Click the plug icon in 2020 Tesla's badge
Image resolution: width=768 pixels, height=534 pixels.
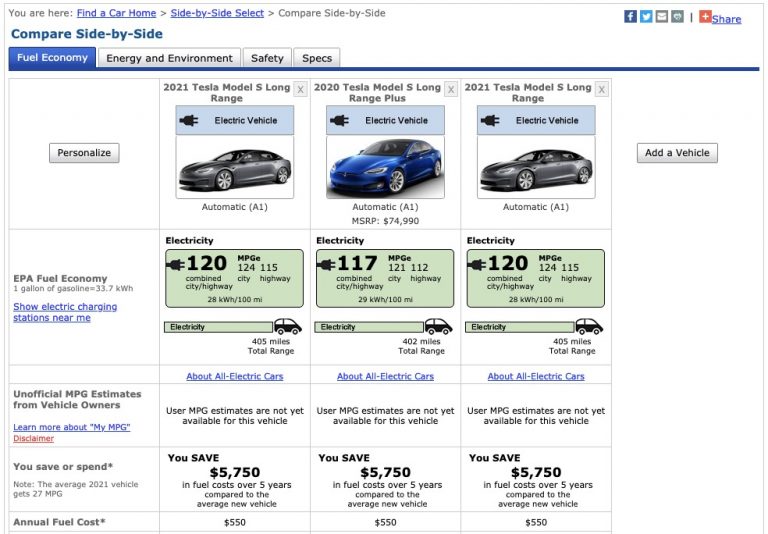pyautogui.click(x=340, y=121)
